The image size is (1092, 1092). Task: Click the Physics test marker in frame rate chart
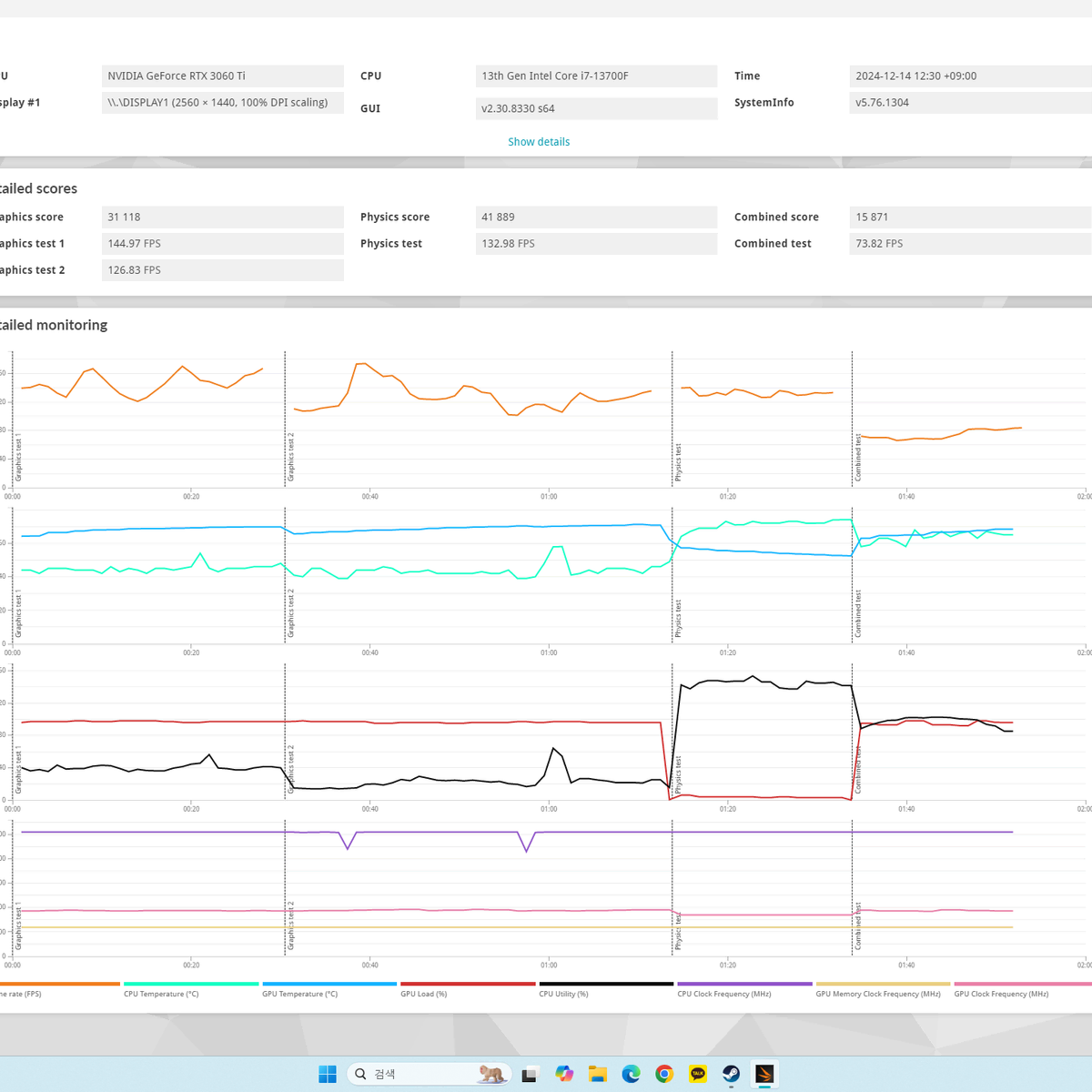pyautogui.click(x=678, y=462)
